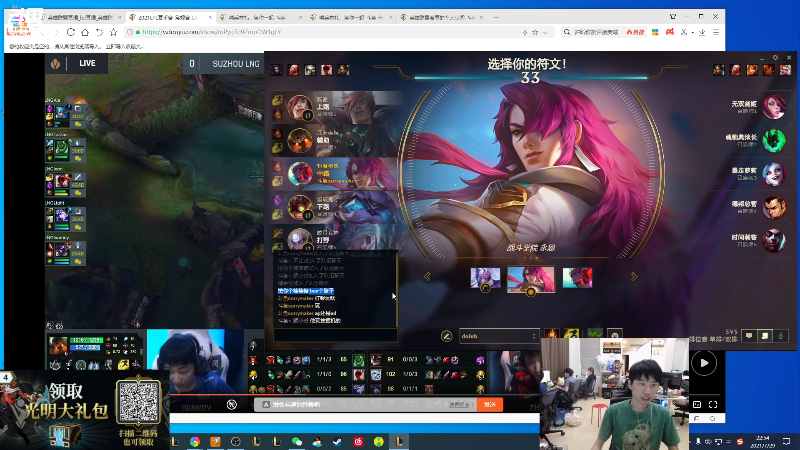This screenshot has width=800, height=450.
Task: Click the enemy Jinx champion portrait
Action: [x=774, y=174]
